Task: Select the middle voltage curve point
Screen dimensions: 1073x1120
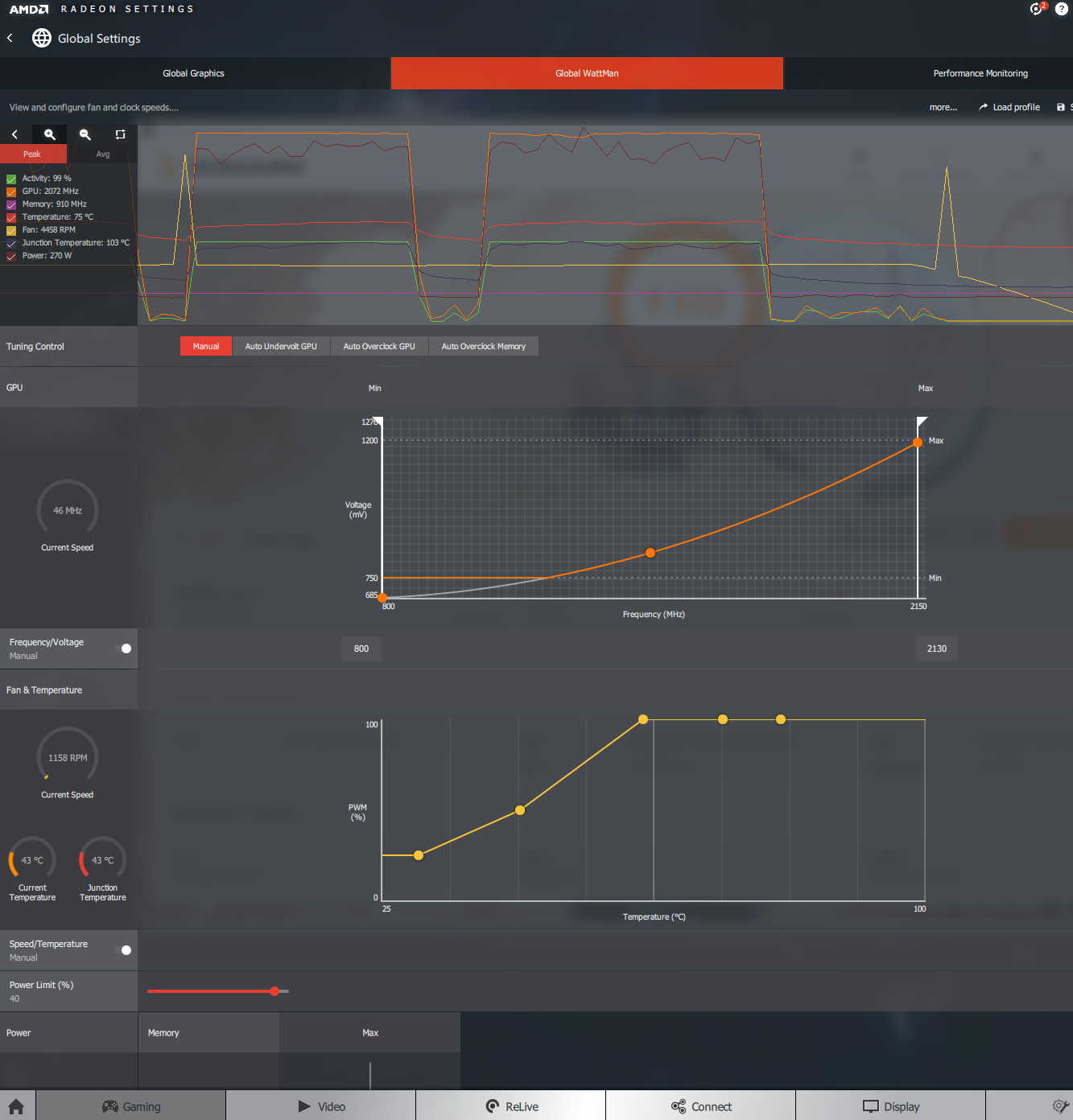Action: 650,553
